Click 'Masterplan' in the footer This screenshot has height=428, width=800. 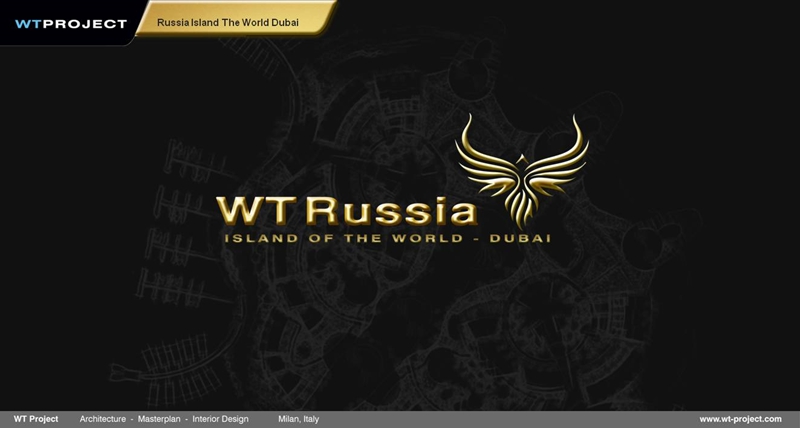click(x=159, y=419)
